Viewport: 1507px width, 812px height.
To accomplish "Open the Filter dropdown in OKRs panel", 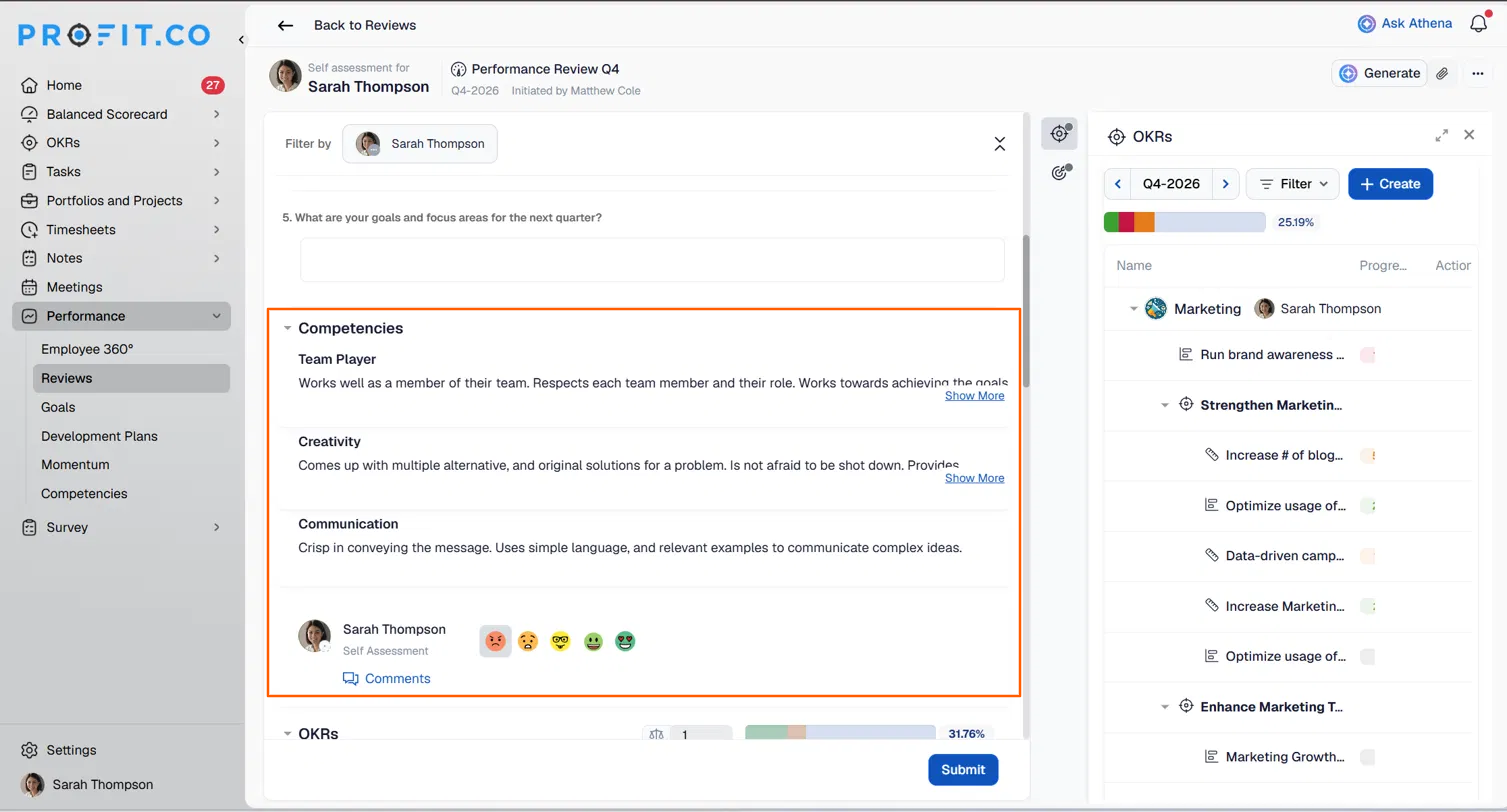I will (1293, 184).
